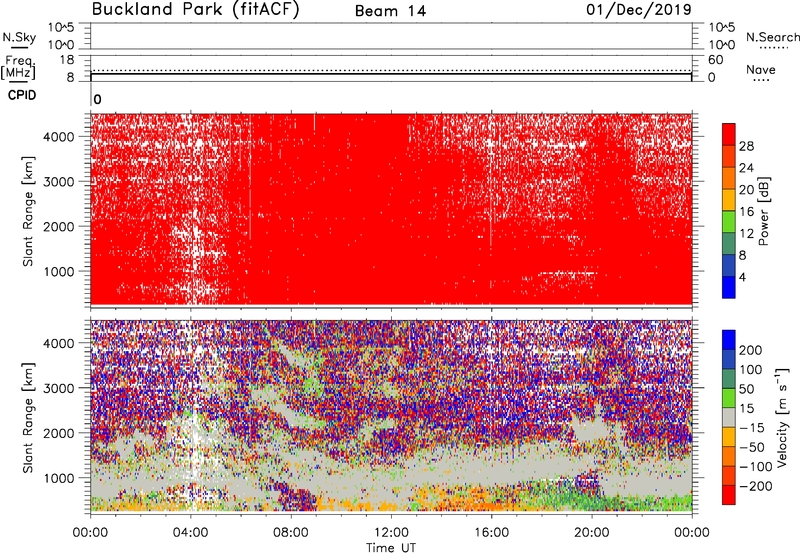Screen dimensions: 800x554
Task: Click the "4" tick on Power colorbar
Action: 743,277
